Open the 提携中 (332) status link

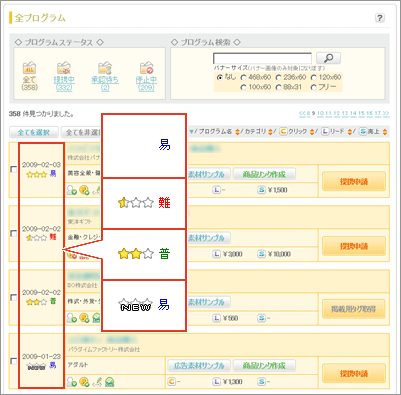pyautogui.click(x=64, y=84)
